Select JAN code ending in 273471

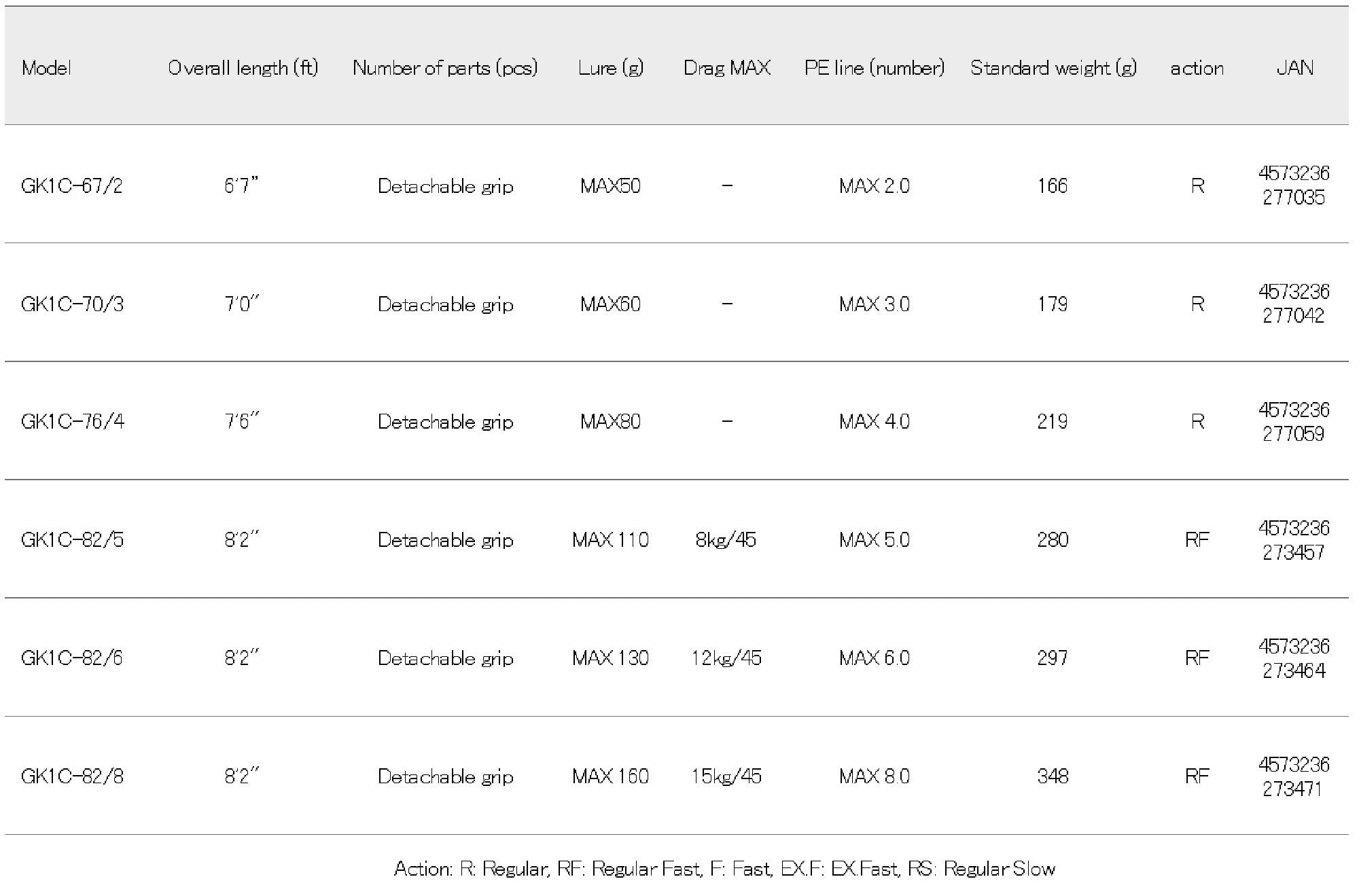coord(1293,776)
